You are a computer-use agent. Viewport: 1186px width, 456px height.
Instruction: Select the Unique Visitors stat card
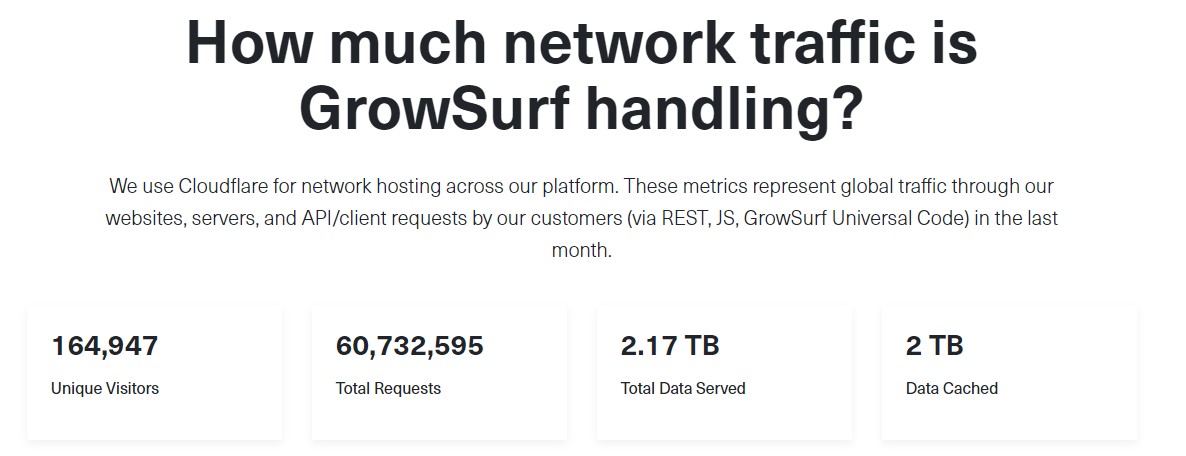tap(154, 372)
